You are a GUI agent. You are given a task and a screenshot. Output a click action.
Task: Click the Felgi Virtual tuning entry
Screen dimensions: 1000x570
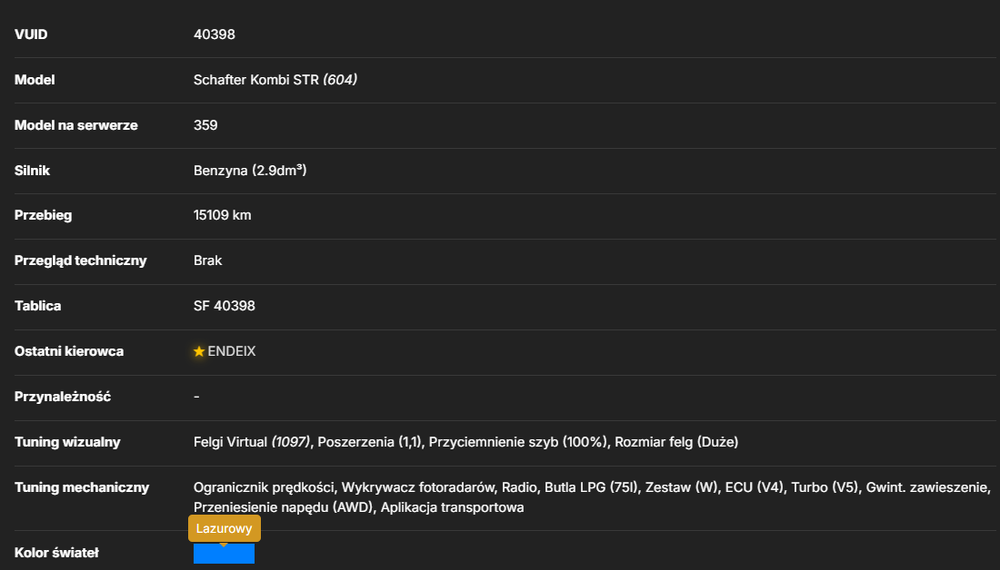pos(252,442)
